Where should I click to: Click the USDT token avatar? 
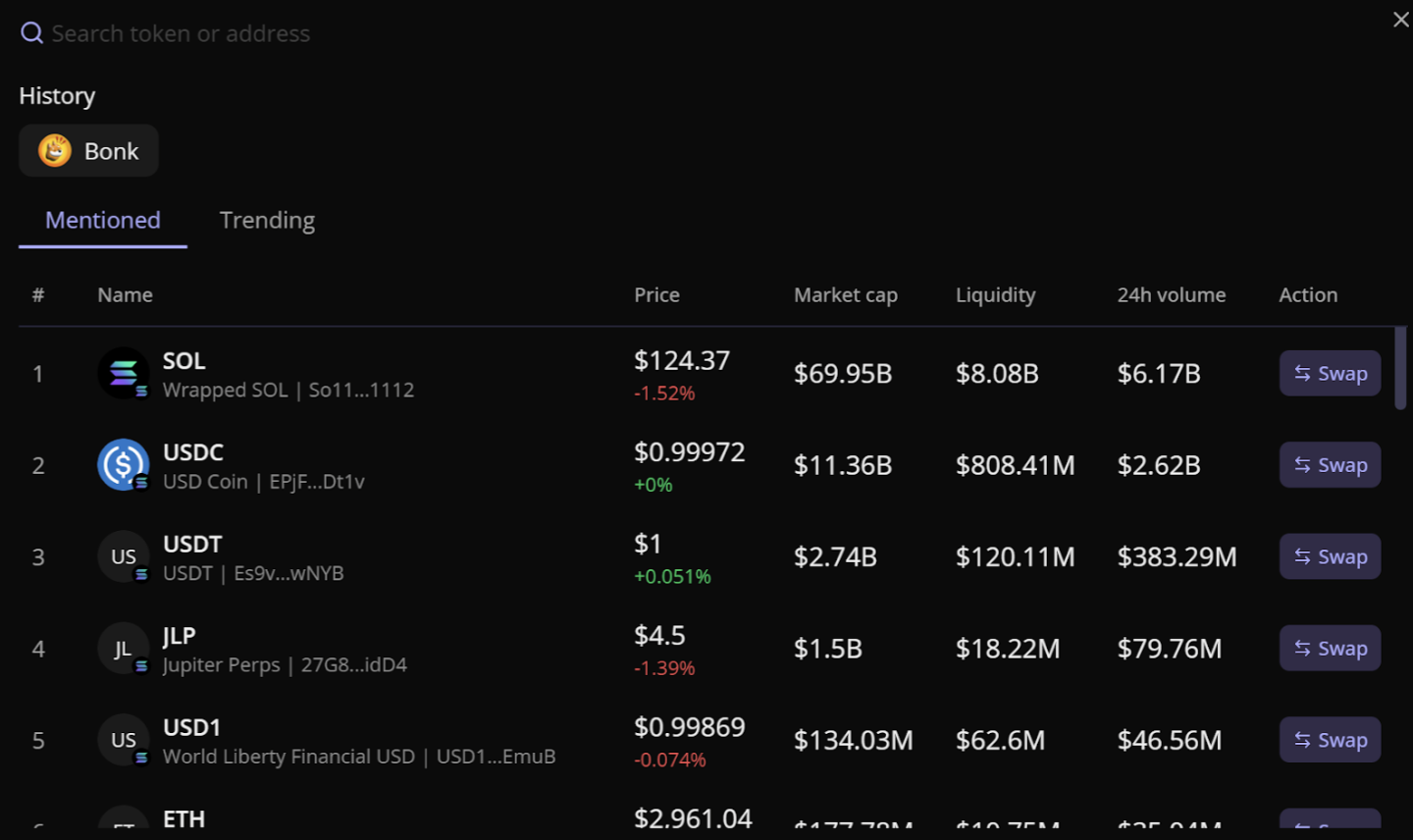(123, 556)
